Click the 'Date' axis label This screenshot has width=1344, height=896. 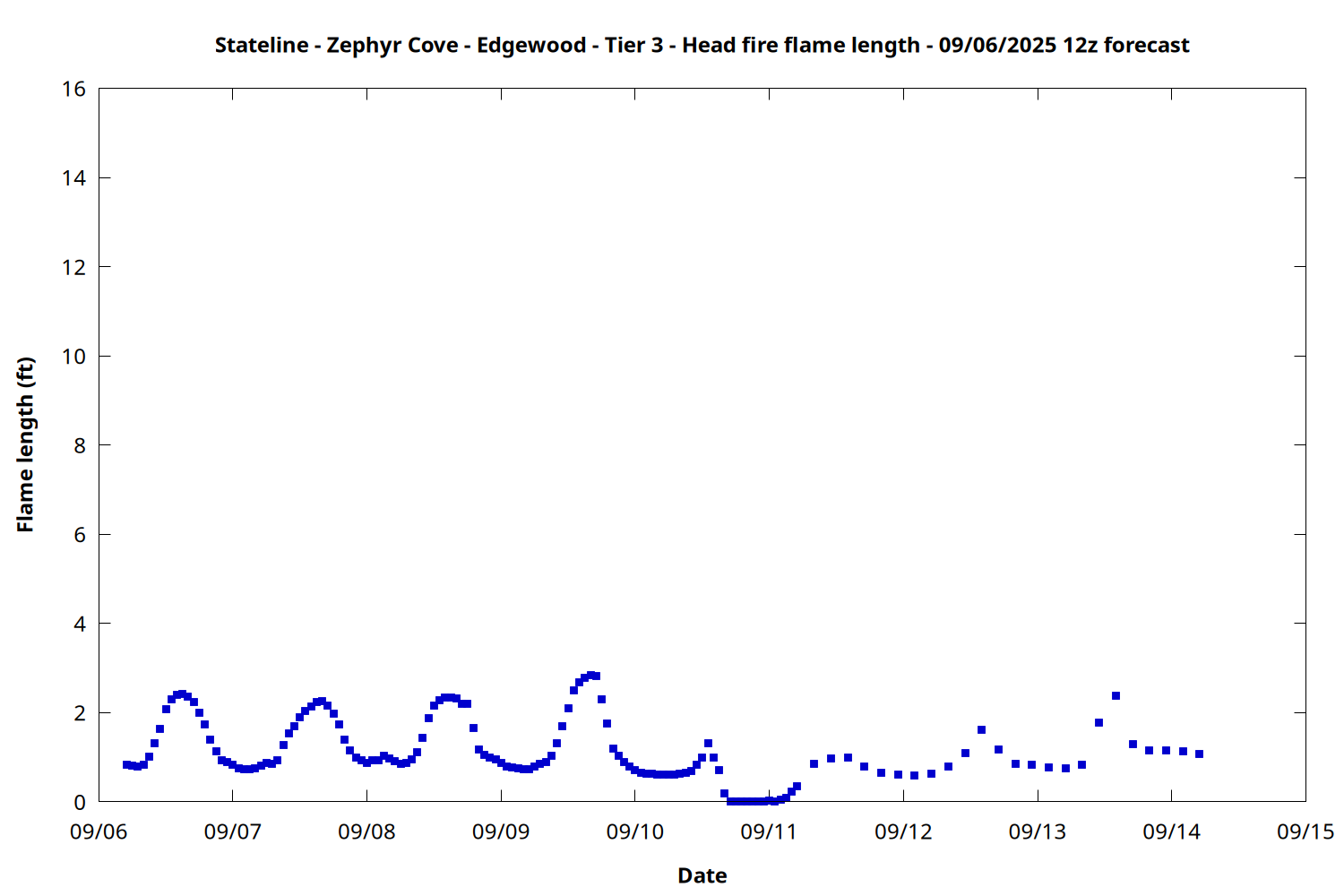pos(702,875)
